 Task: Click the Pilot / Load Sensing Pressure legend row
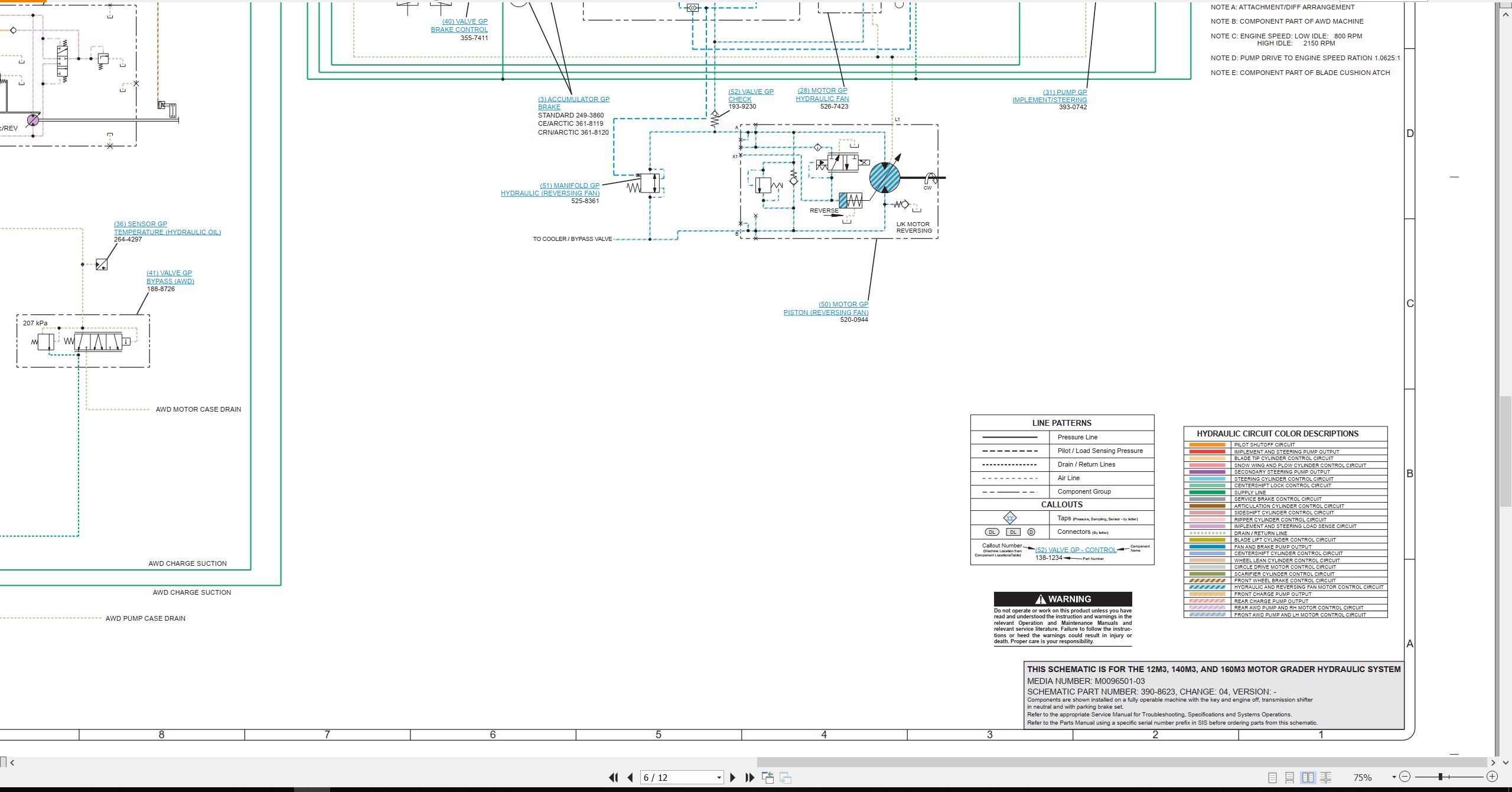tap(1062, 451)
